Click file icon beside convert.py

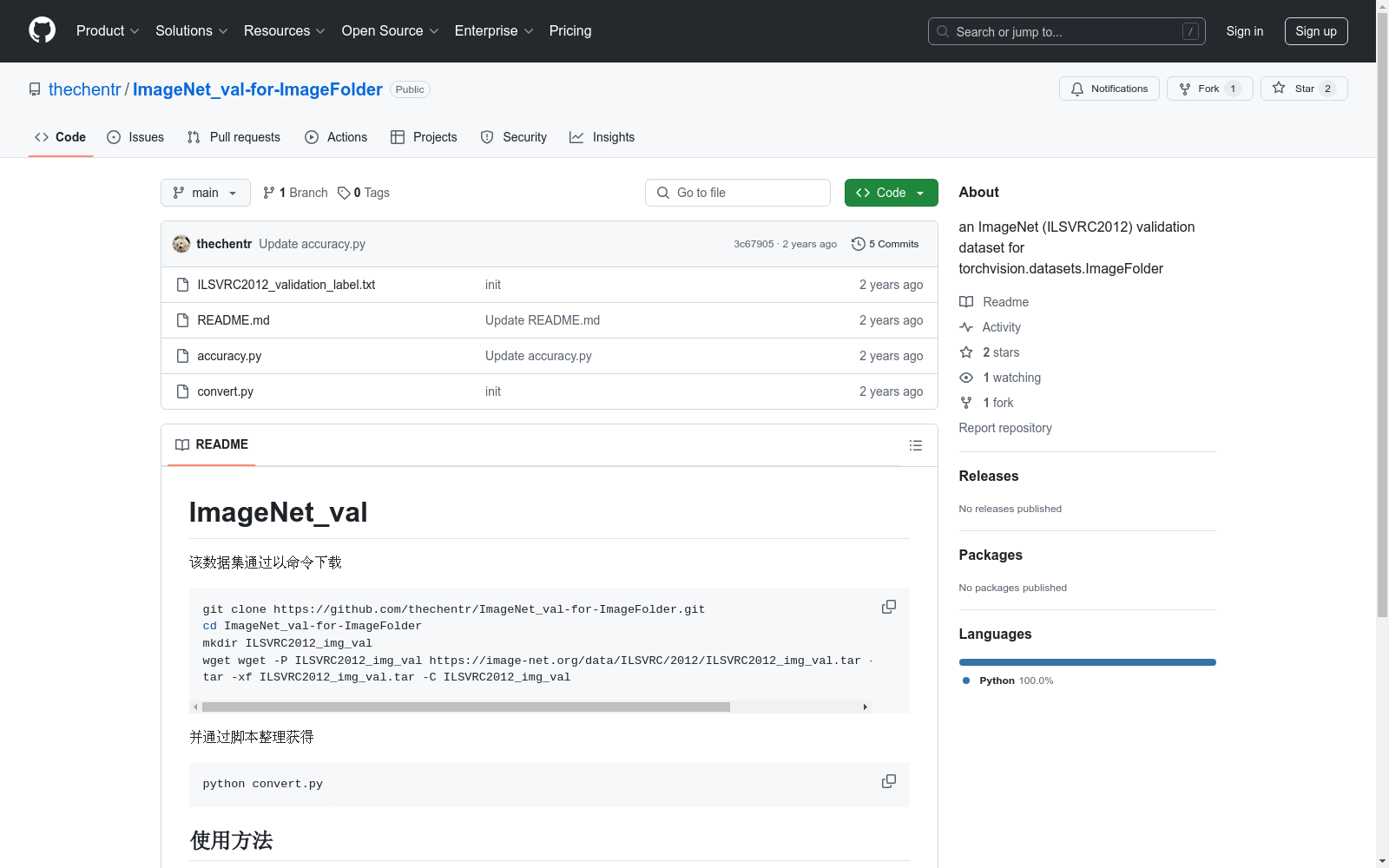point(182,391)
